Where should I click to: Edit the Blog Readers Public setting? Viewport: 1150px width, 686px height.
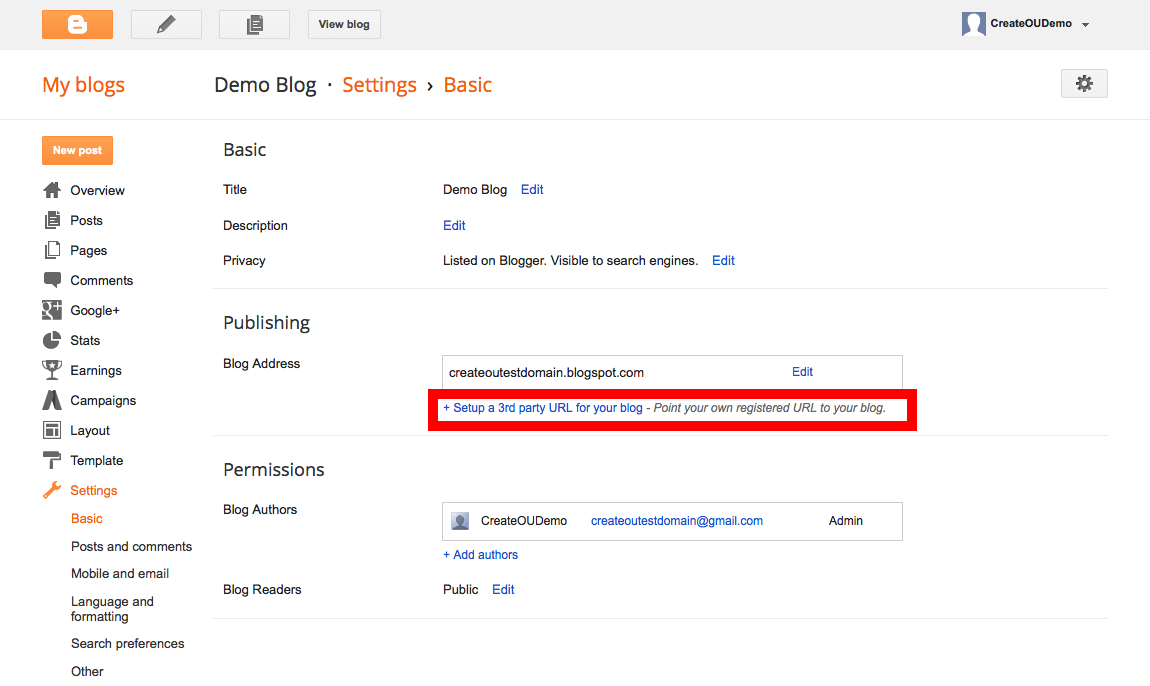[503, 590]
